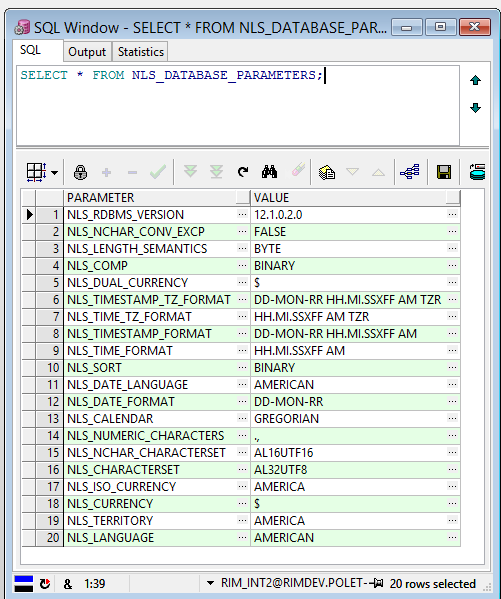Click inside the SQL editor text area
Screen dimensions: 501x599
click(x=238, y=105)
